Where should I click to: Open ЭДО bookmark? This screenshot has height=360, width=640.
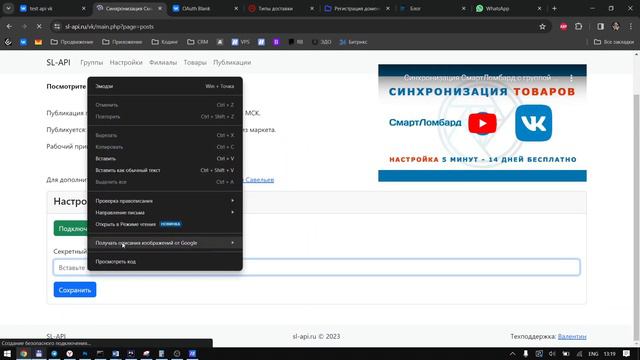[322, 42]
